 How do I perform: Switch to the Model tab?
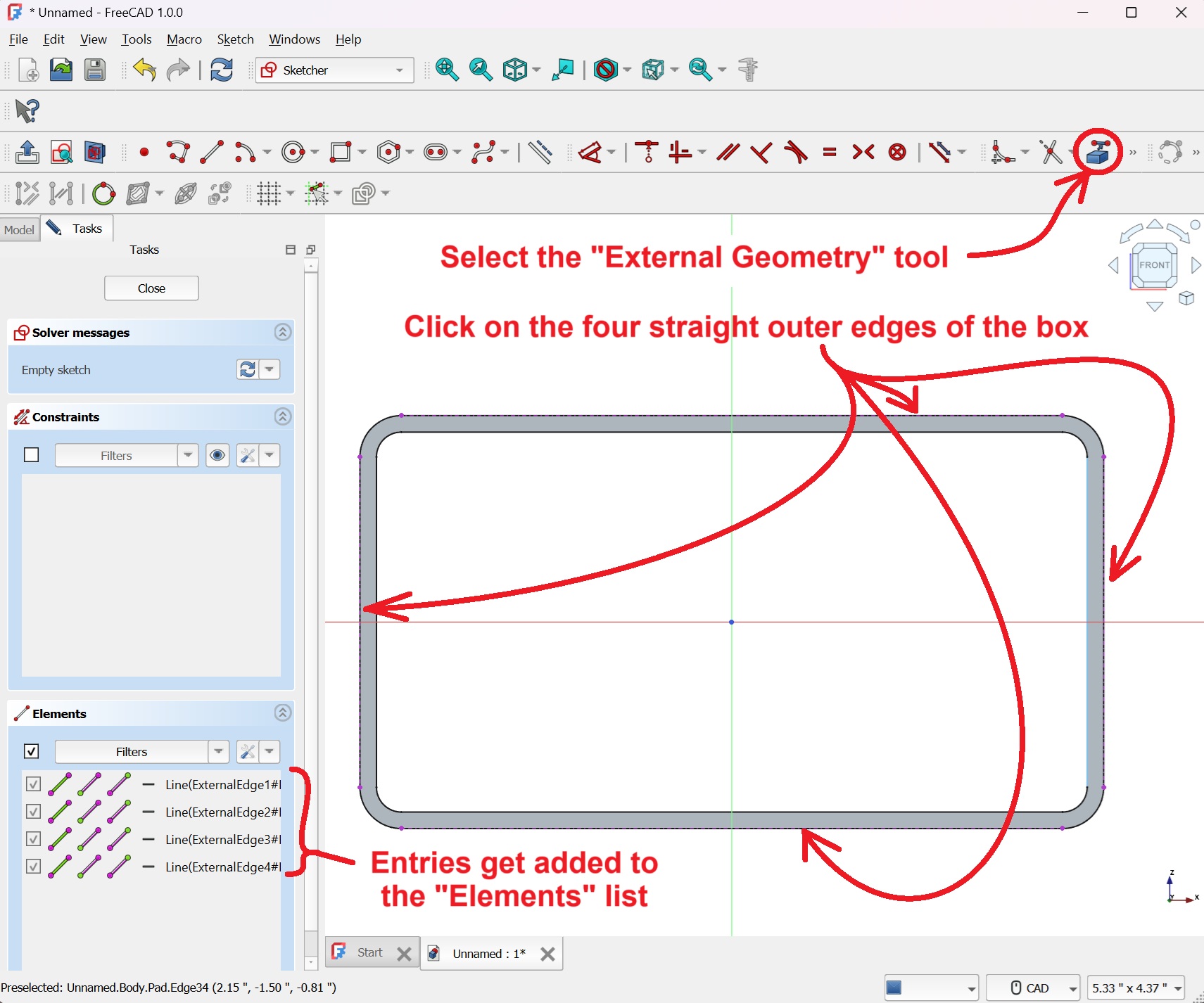19,229
